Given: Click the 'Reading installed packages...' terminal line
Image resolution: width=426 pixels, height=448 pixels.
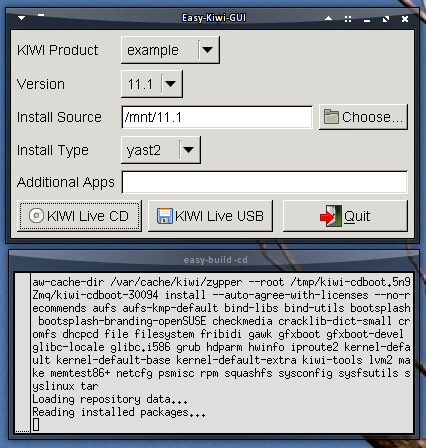Looking at the screenshot, I should pos(119,412).
